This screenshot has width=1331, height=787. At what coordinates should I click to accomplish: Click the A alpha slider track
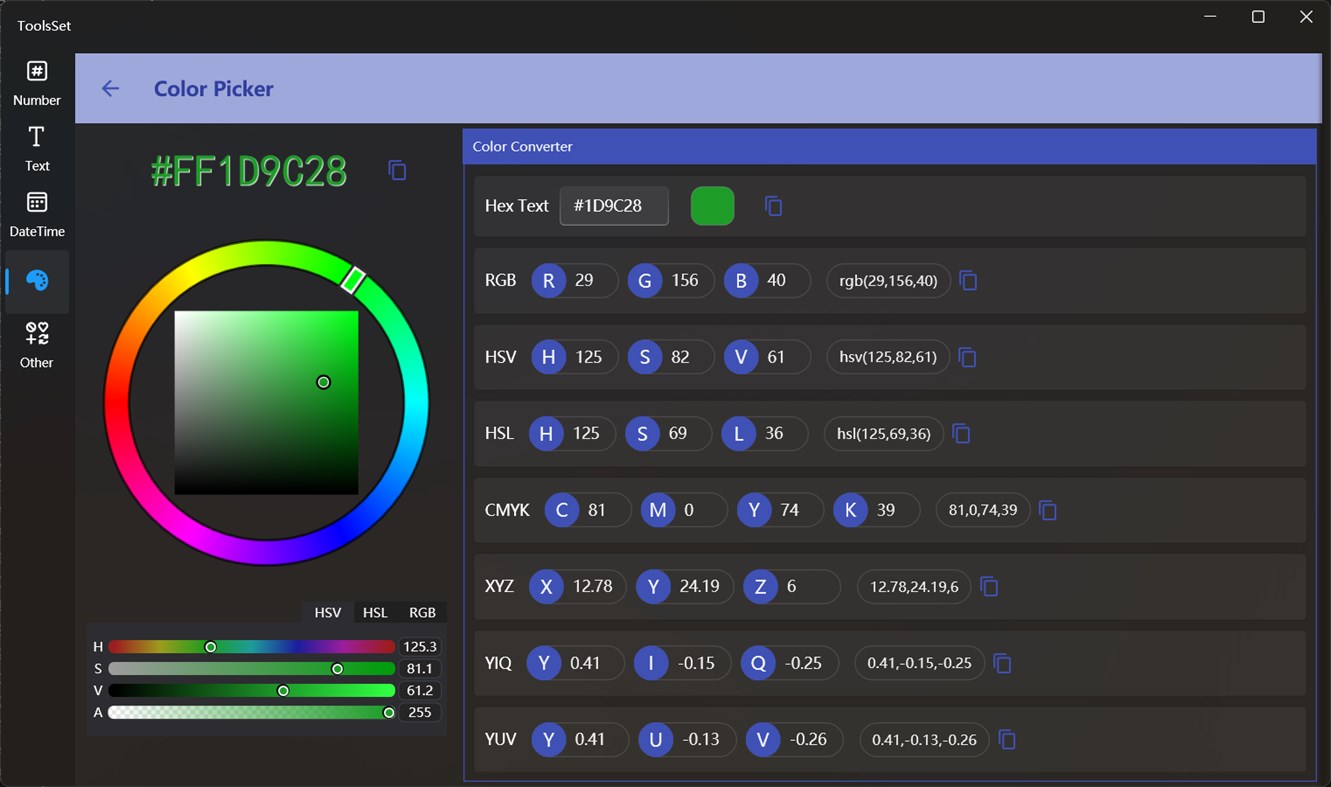[252, 713]
